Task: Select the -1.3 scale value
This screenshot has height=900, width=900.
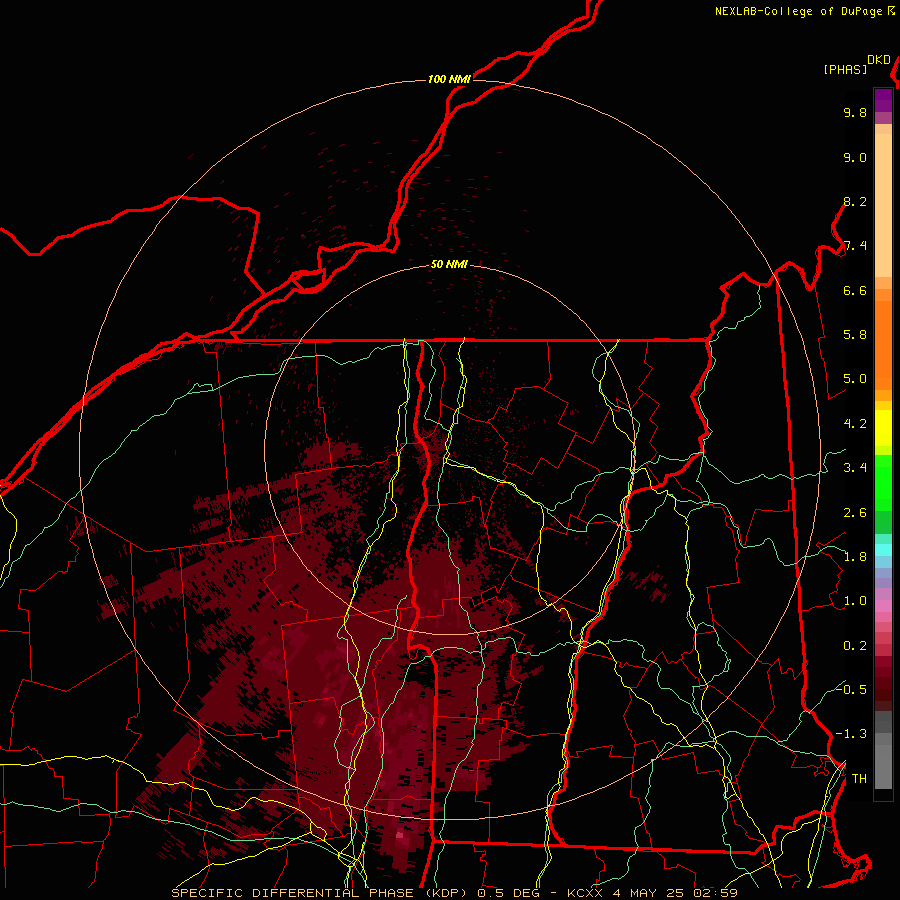Action: point(851,734)
